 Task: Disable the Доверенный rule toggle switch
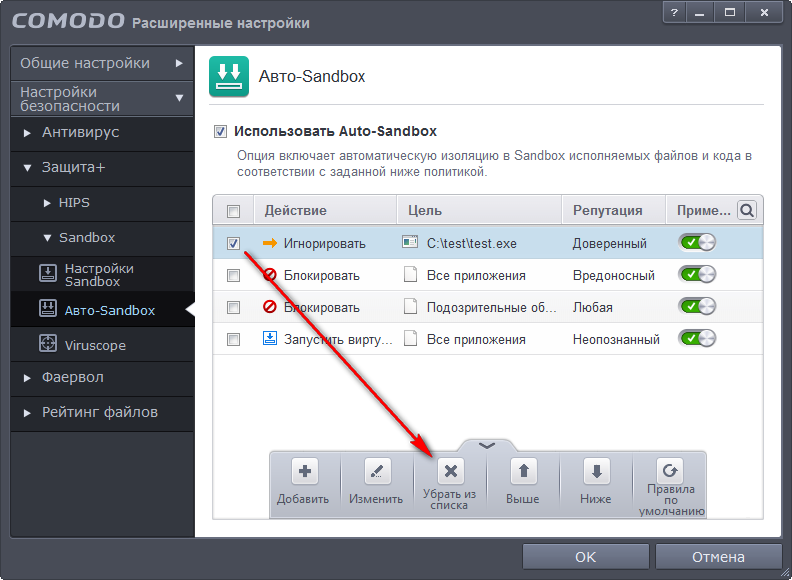point(697,243)
